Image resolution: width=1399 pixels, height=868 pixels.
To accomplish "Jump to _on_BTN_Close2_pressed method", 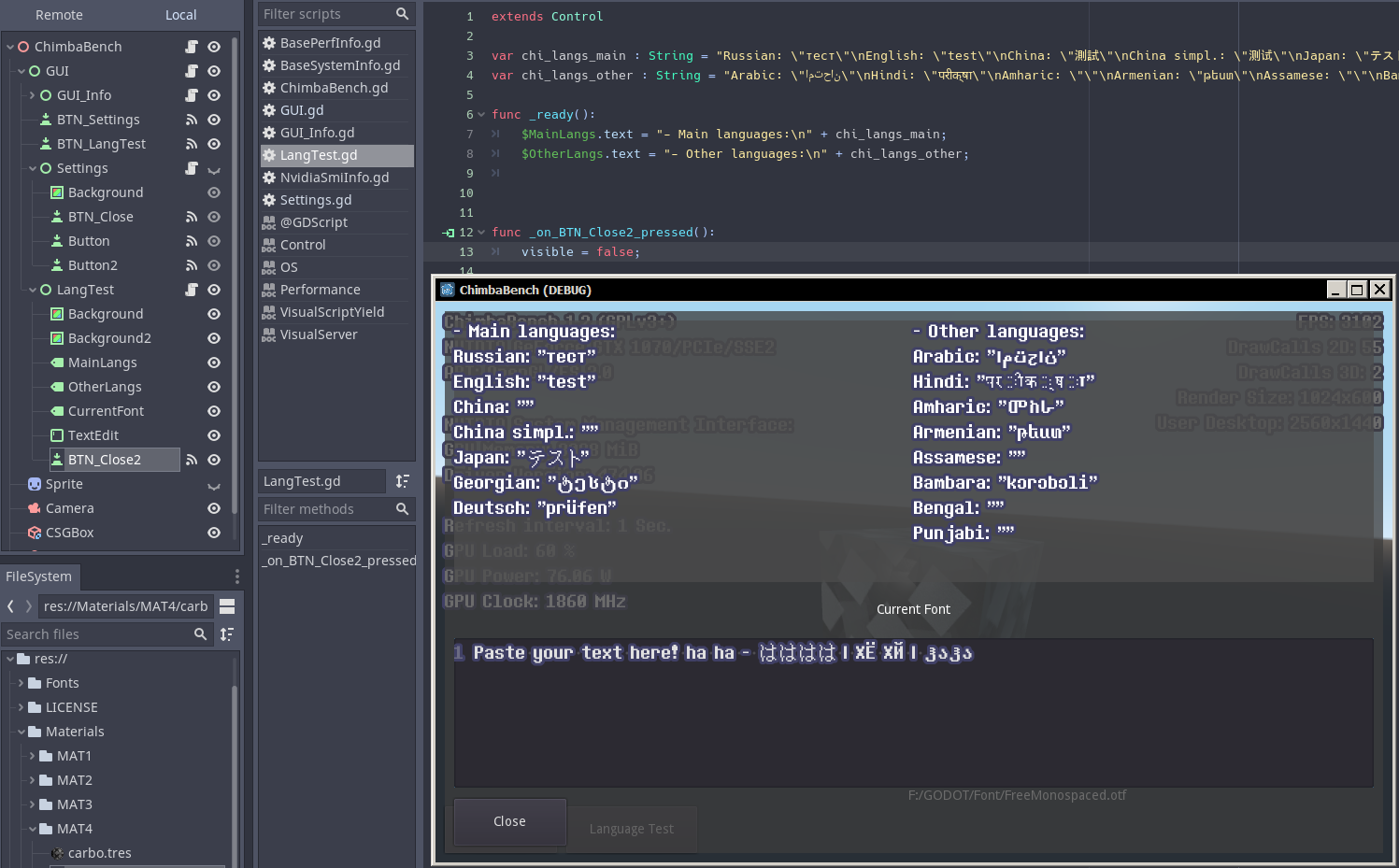I will [x=339, y=561].
